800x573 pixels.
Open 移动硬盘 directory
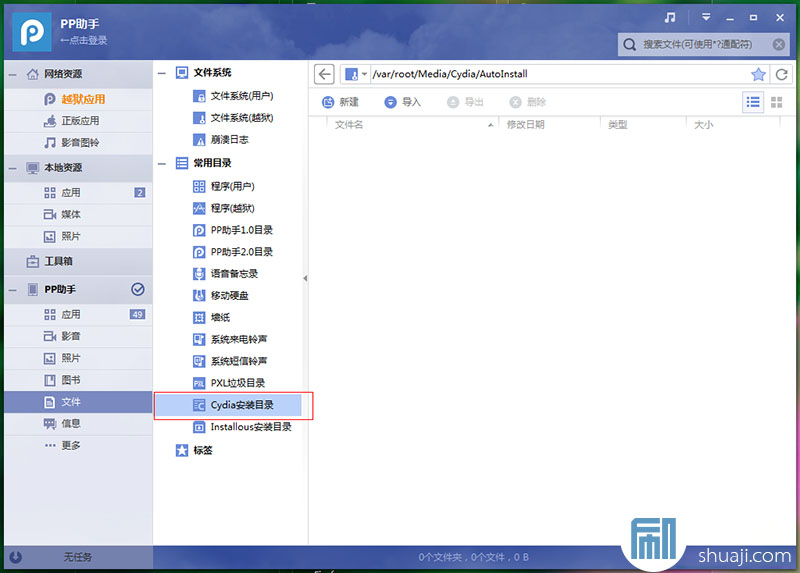click(x=221, y=296)
